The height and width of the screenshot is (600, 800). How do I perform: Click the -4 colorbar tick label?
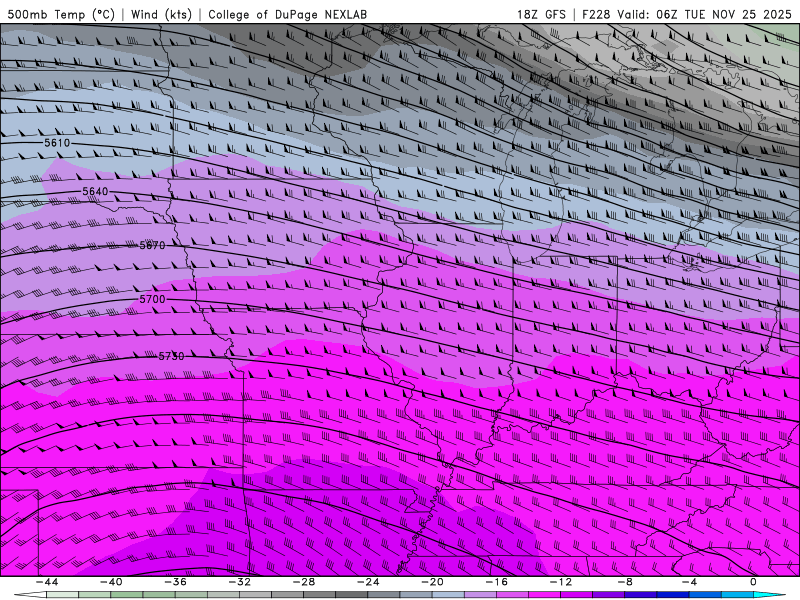coord(689,582)
